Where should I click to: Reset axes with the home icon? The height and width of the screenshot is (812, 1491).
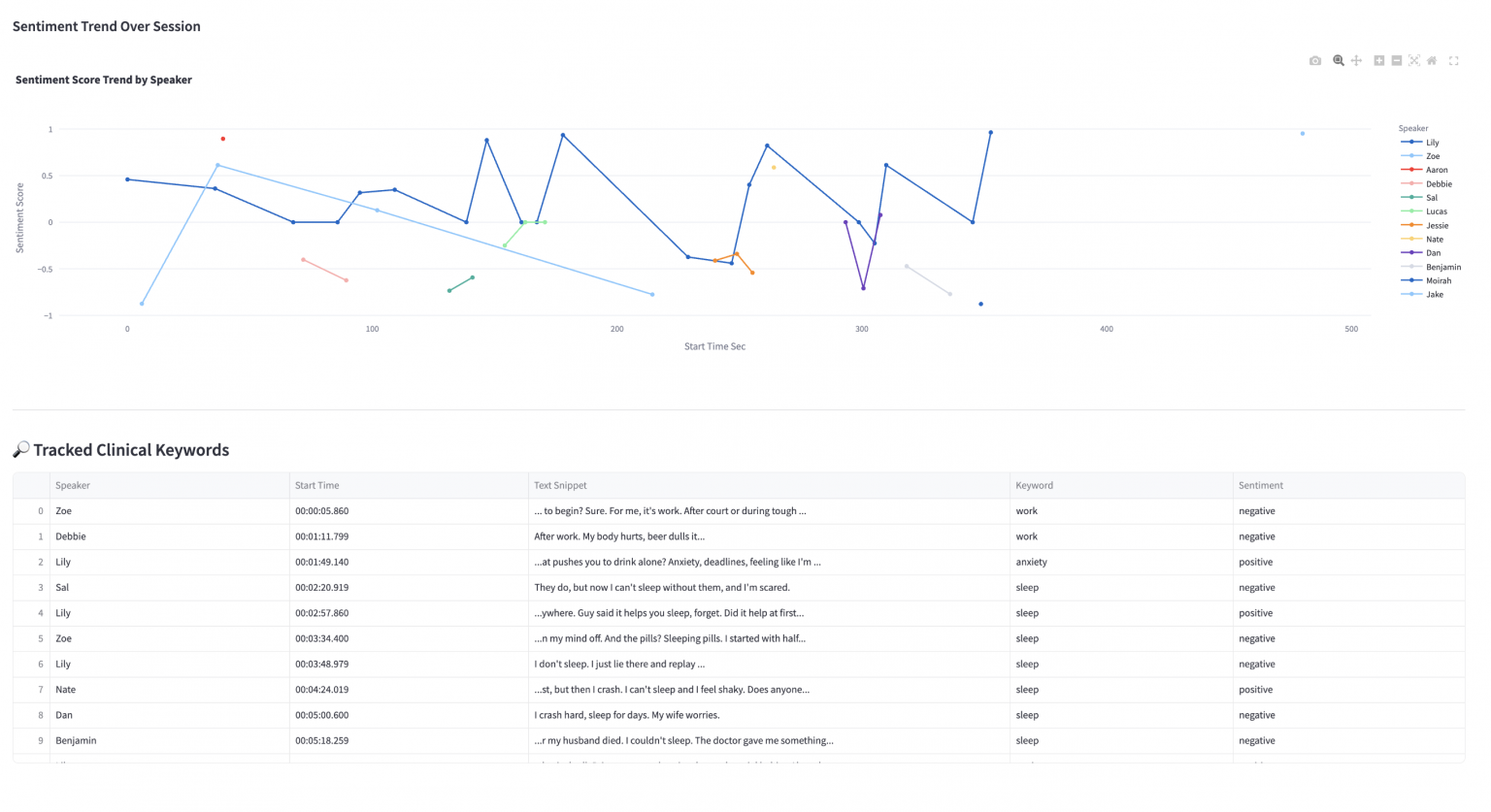click(1432, 61)
